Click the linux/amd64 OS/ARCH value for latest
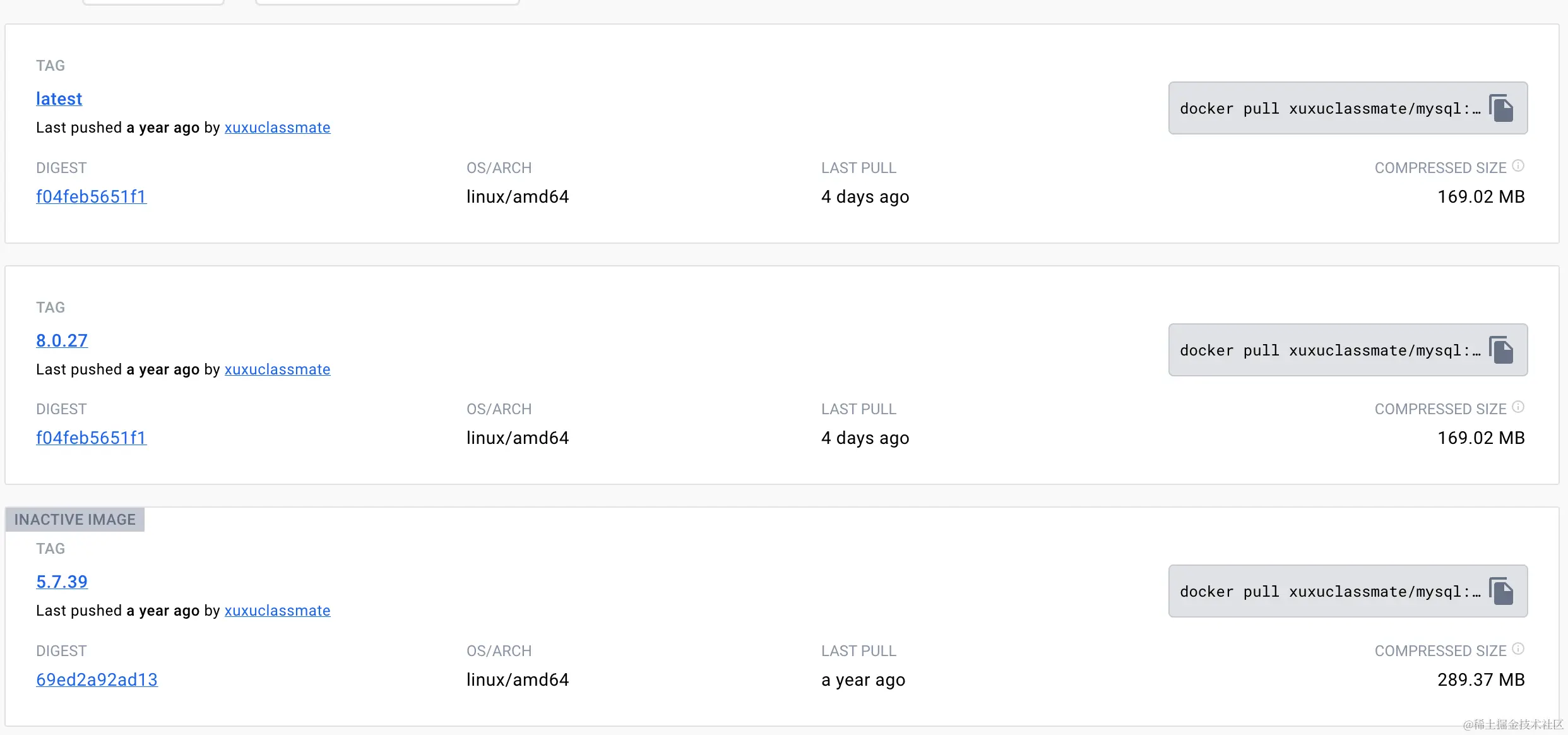Viewport: 1568px width, 735px height. (517, 196)
